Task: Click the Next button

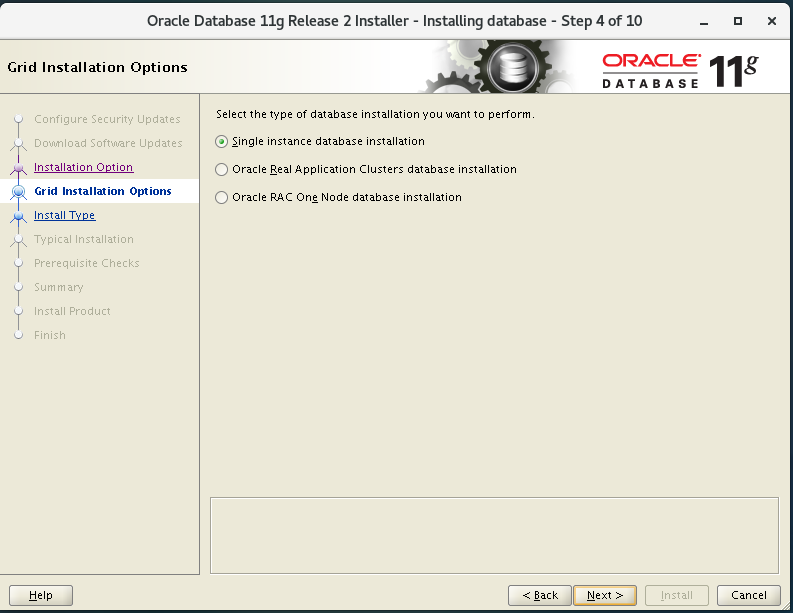Action: 605,595
